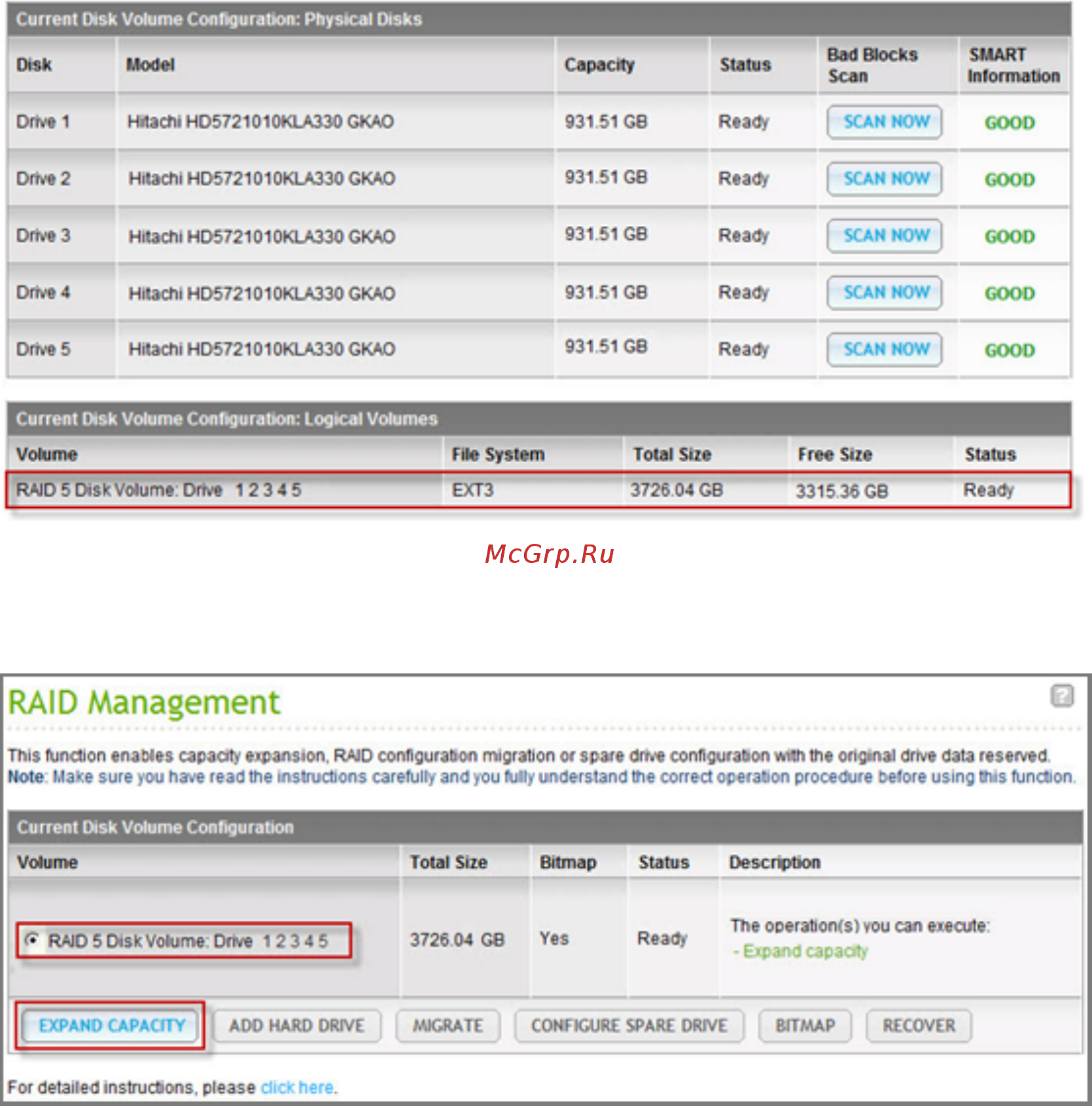Open the help question mark icon
This screenshot has height=1106, width=1092.
1062,695
